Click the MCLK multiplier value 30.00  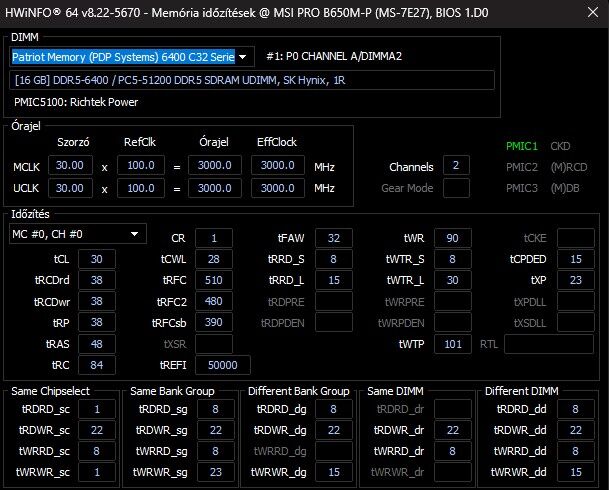point(70,165)
